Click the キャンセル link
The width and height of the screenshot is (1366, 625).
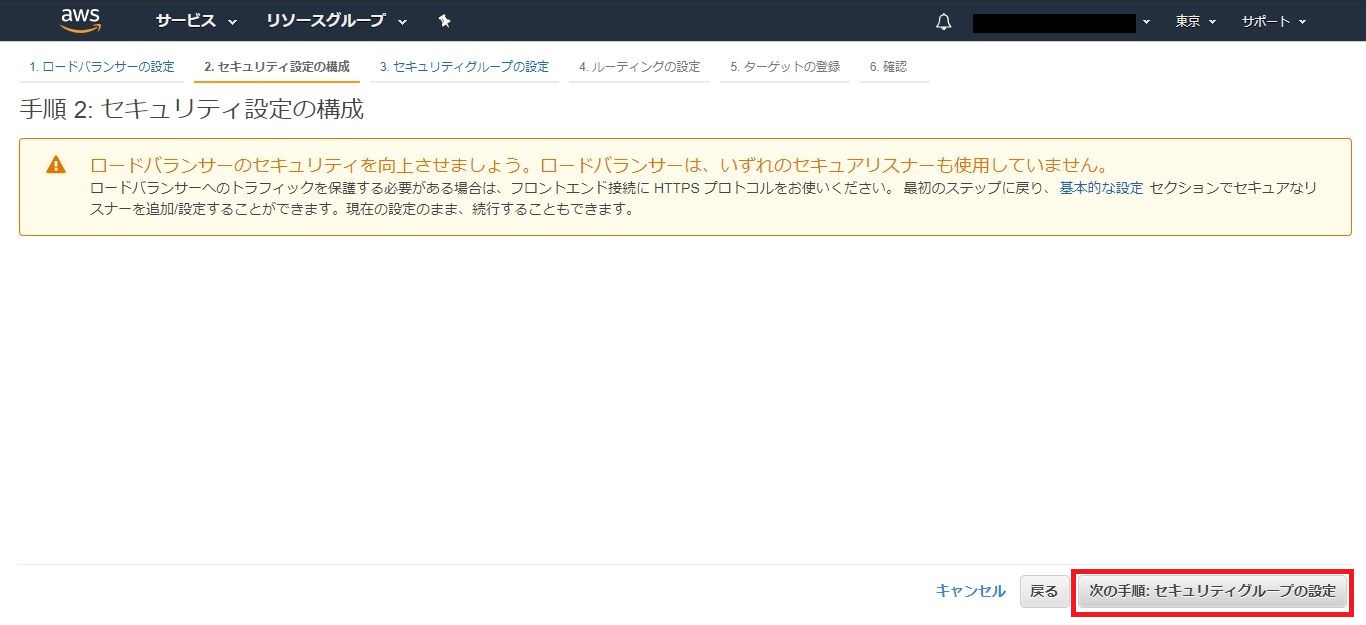[970, 591]
